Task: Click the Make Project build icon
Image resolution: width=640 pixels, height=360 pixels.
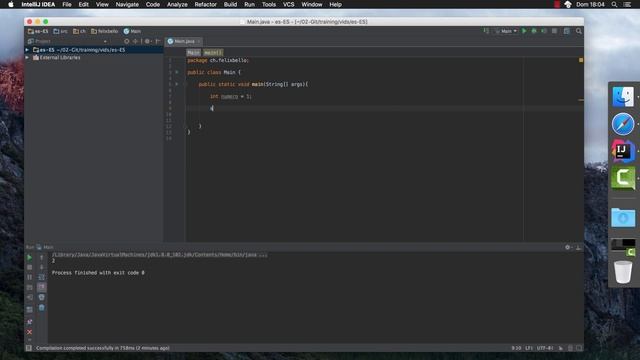Action: [x=486, y=31]
